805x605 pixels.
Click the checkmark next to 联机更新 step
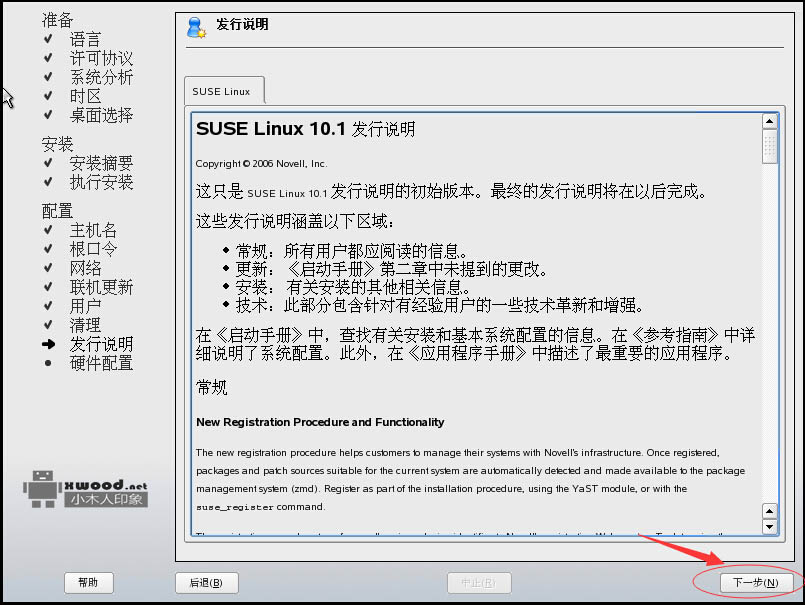tap(48, 286)
